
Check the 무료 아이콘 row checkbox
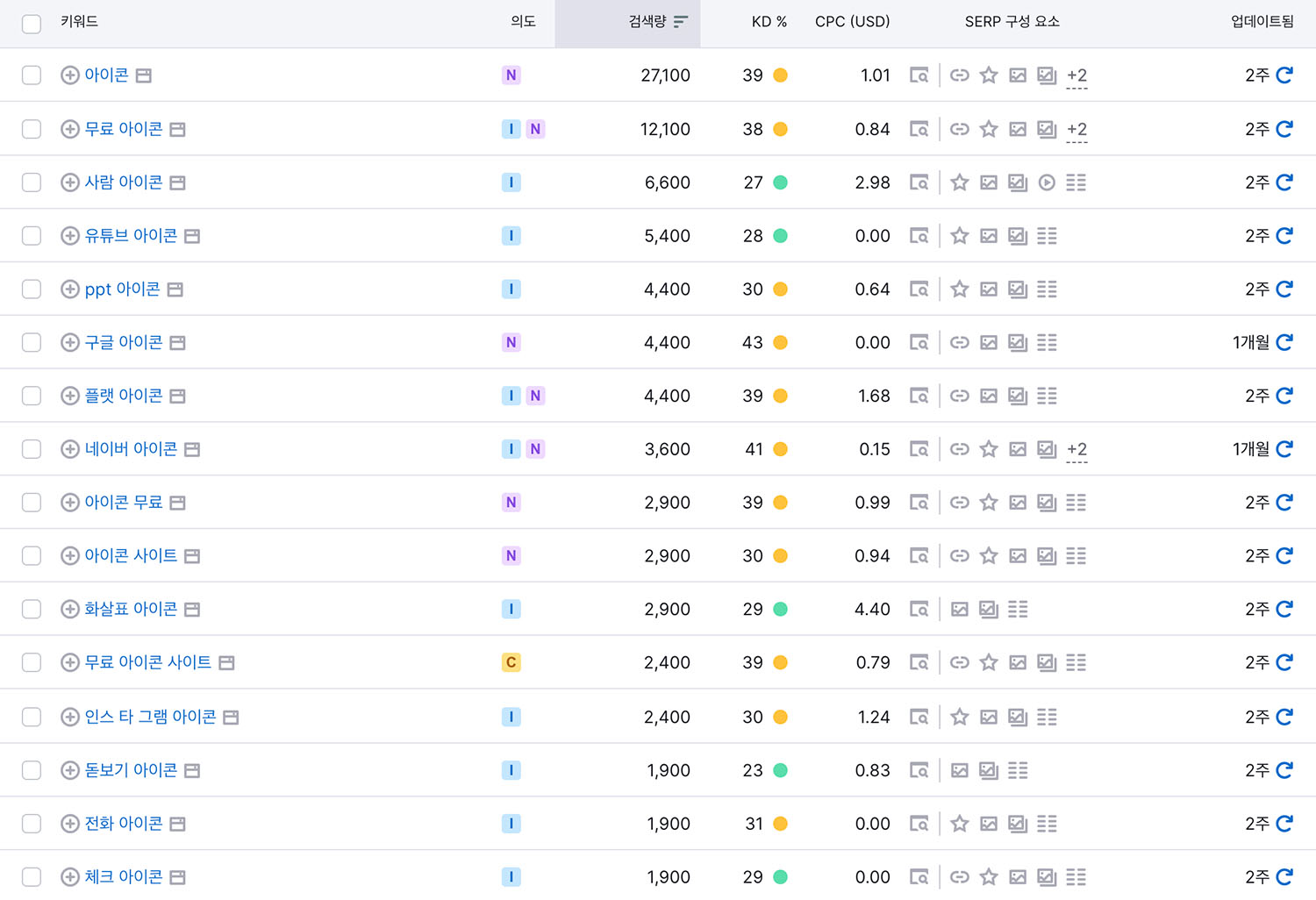click(x=32, y=129)
